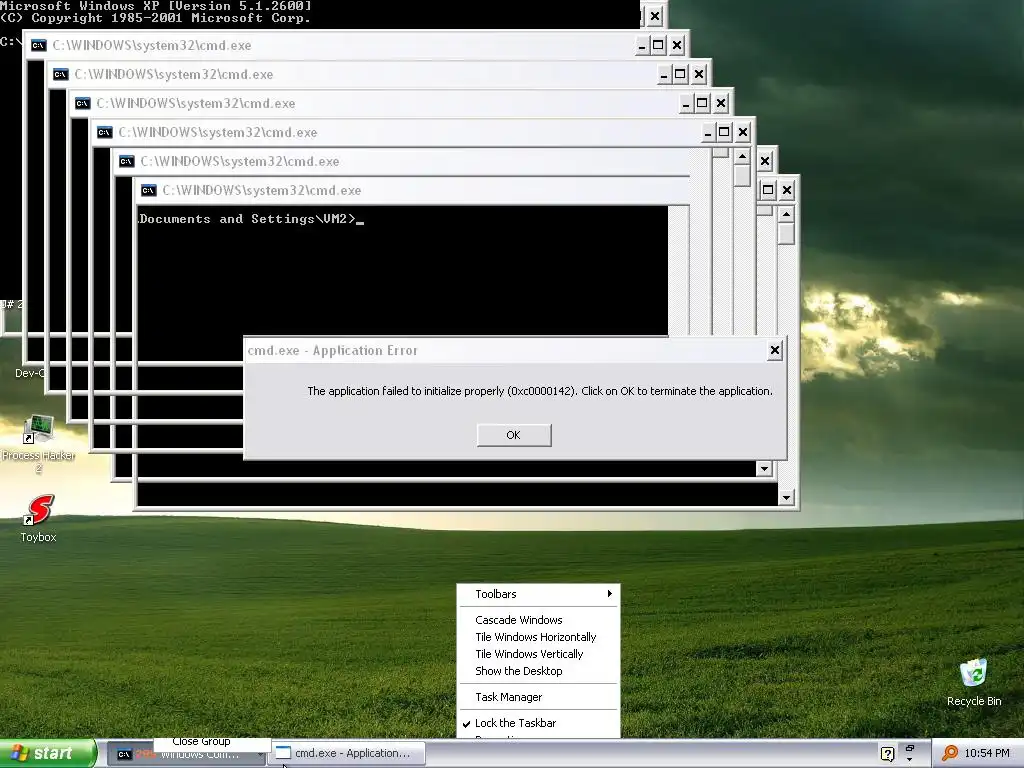Close the frontmost cmd.exe window with the VM2 prompt
The width and height of the screenshot is (1024, 768).
(x=787, y=190)
